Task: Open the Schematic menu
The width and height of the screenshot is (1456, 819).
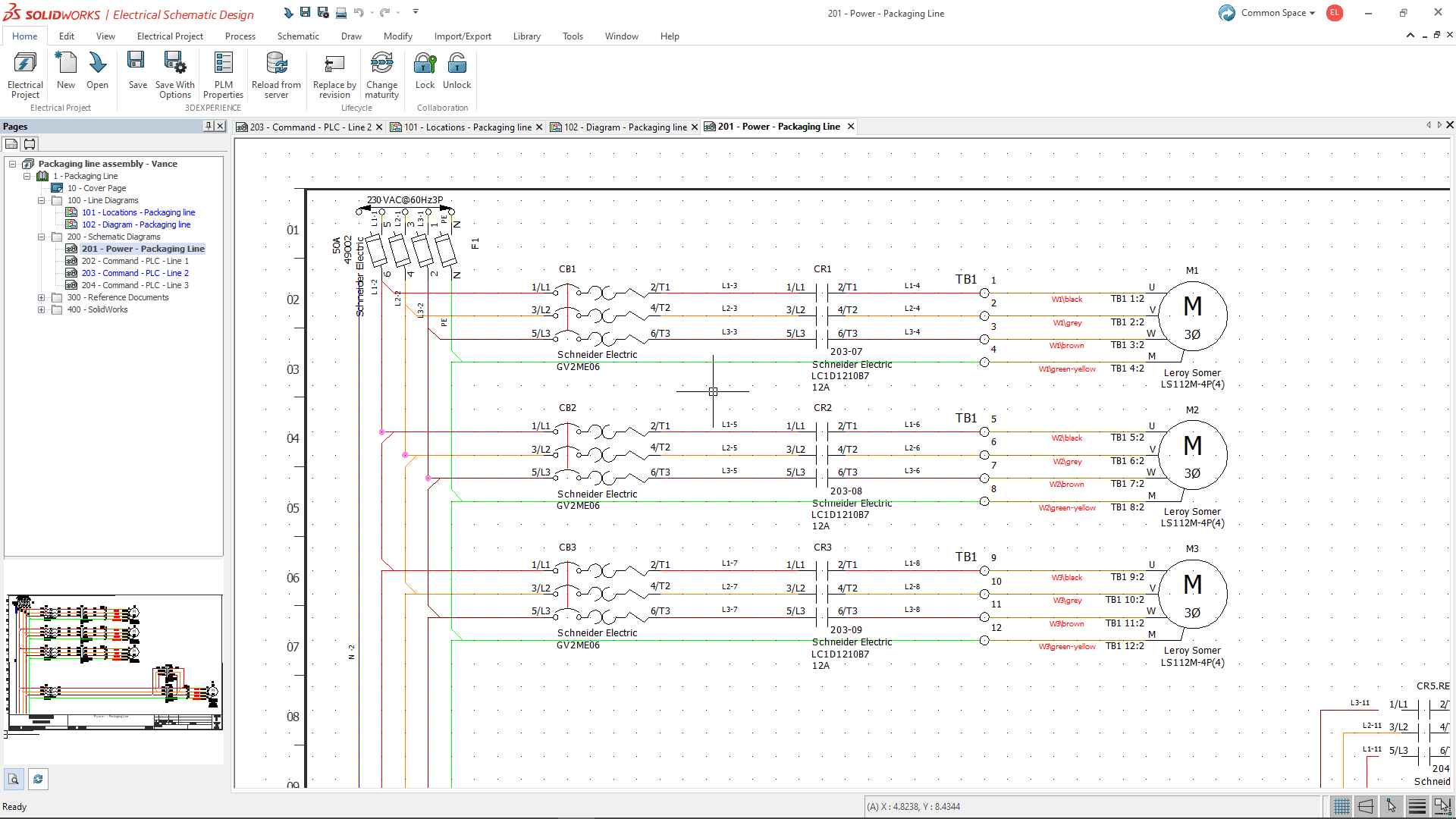Action: pos(298,36)
